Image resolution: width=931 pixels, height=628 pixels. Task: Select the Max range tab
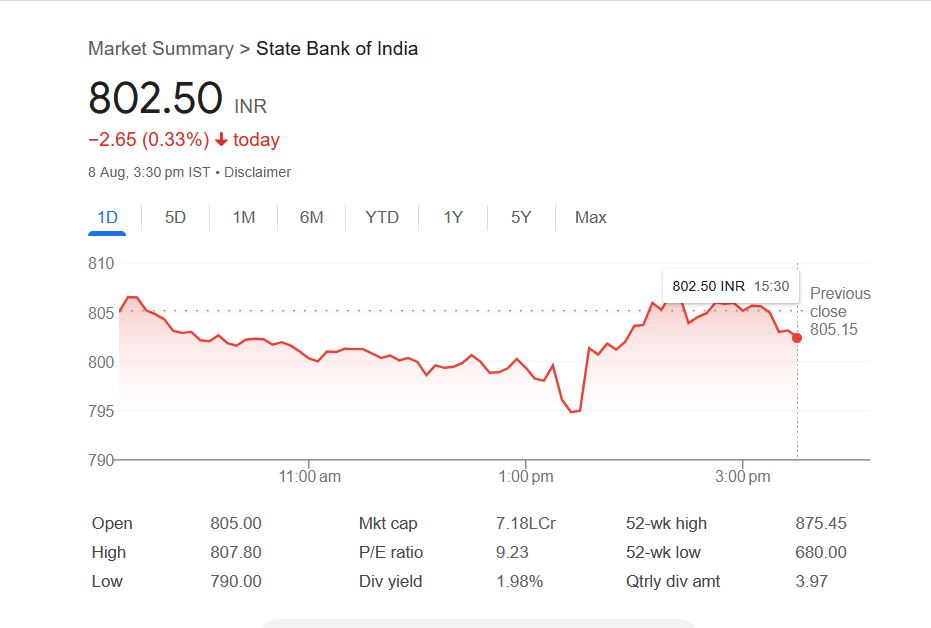click(590, 217)
